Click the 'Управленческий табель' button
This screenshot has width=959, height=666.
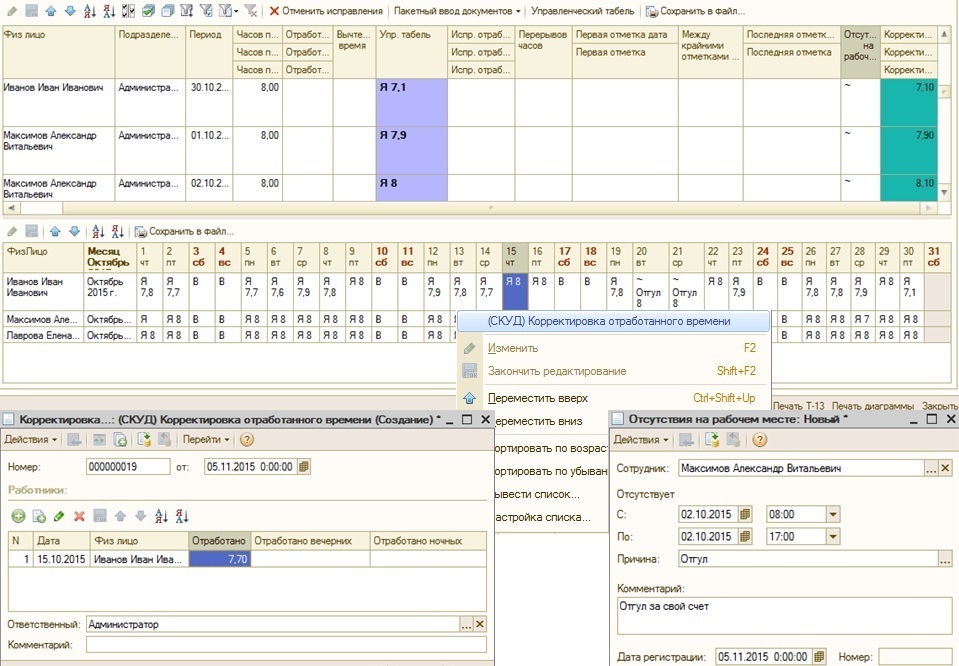point(582,11)
